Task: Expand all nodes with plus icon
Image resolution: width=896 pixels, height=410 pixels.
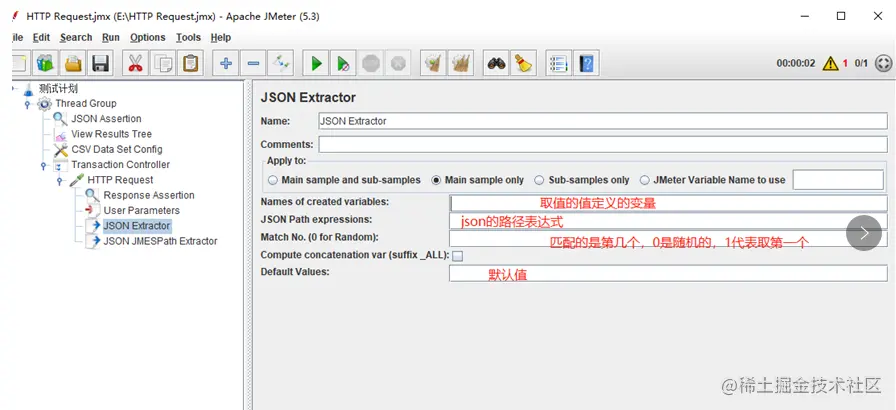Action: pyautogui.click(x=225, y=63)
